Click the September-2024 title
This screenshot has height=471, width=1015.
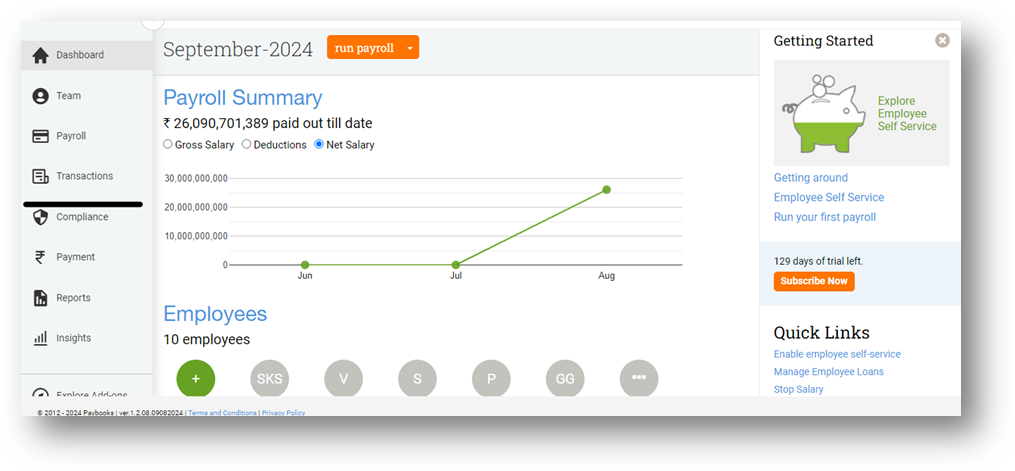click(x=238, y=49)
